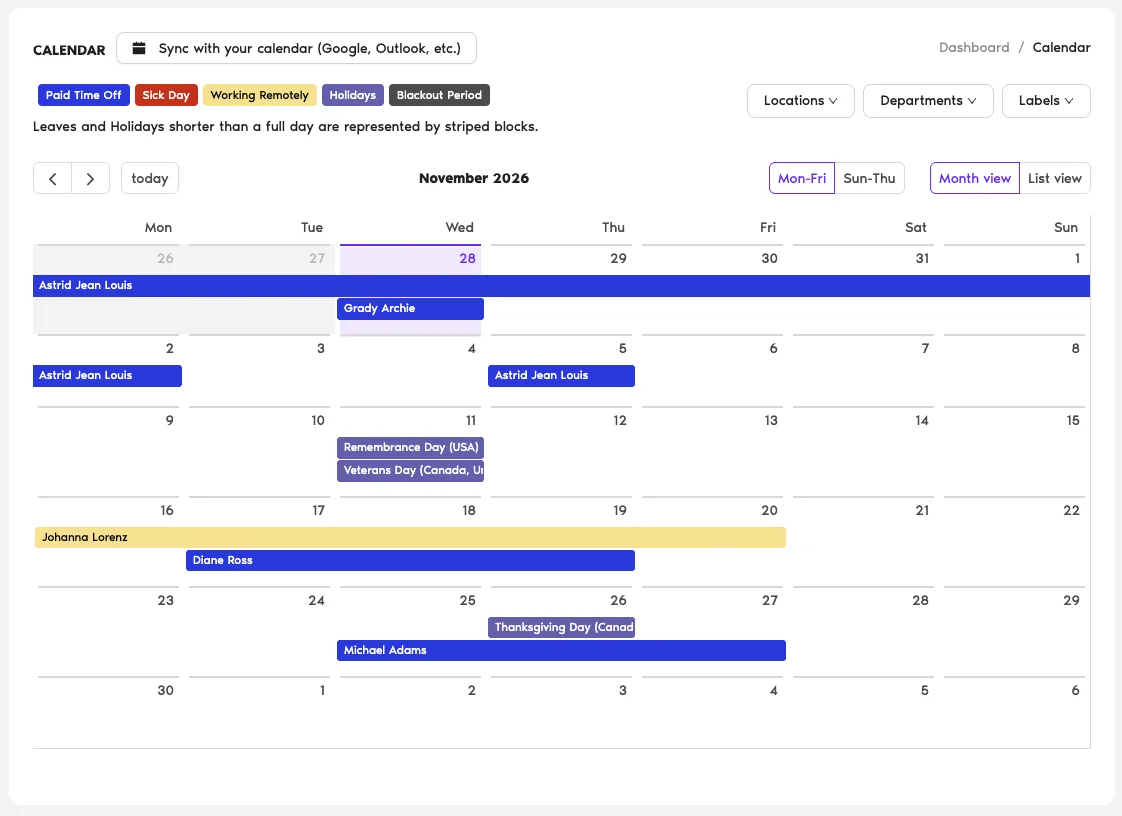The width and height of the screenshot is (1122, 816).
Task: Open Johanna Lorenz working remotely event
Action: click(x=410, y=538)
